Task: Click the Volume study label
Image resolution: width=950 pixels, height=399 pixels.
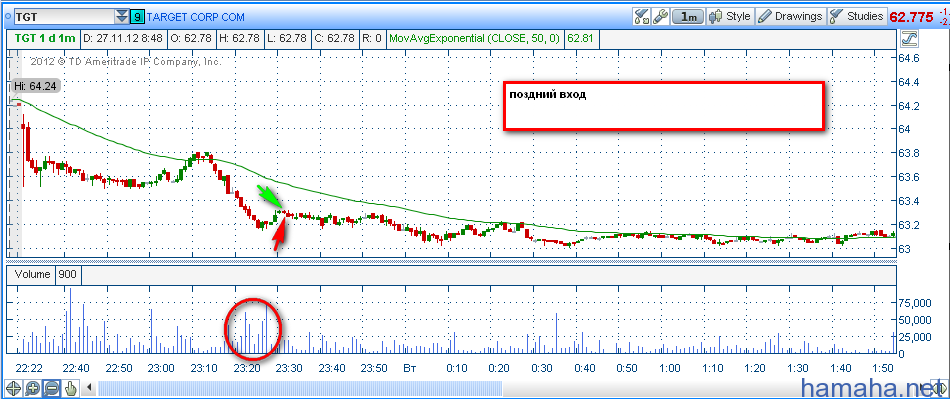Action: [x=33, y=274]
